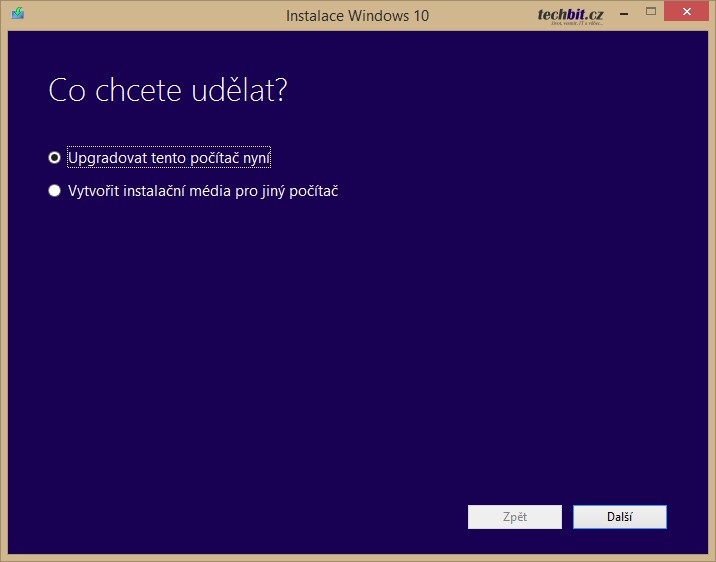Choose the radio circle for Vytvořit instalační média

[x=55, y=191]
